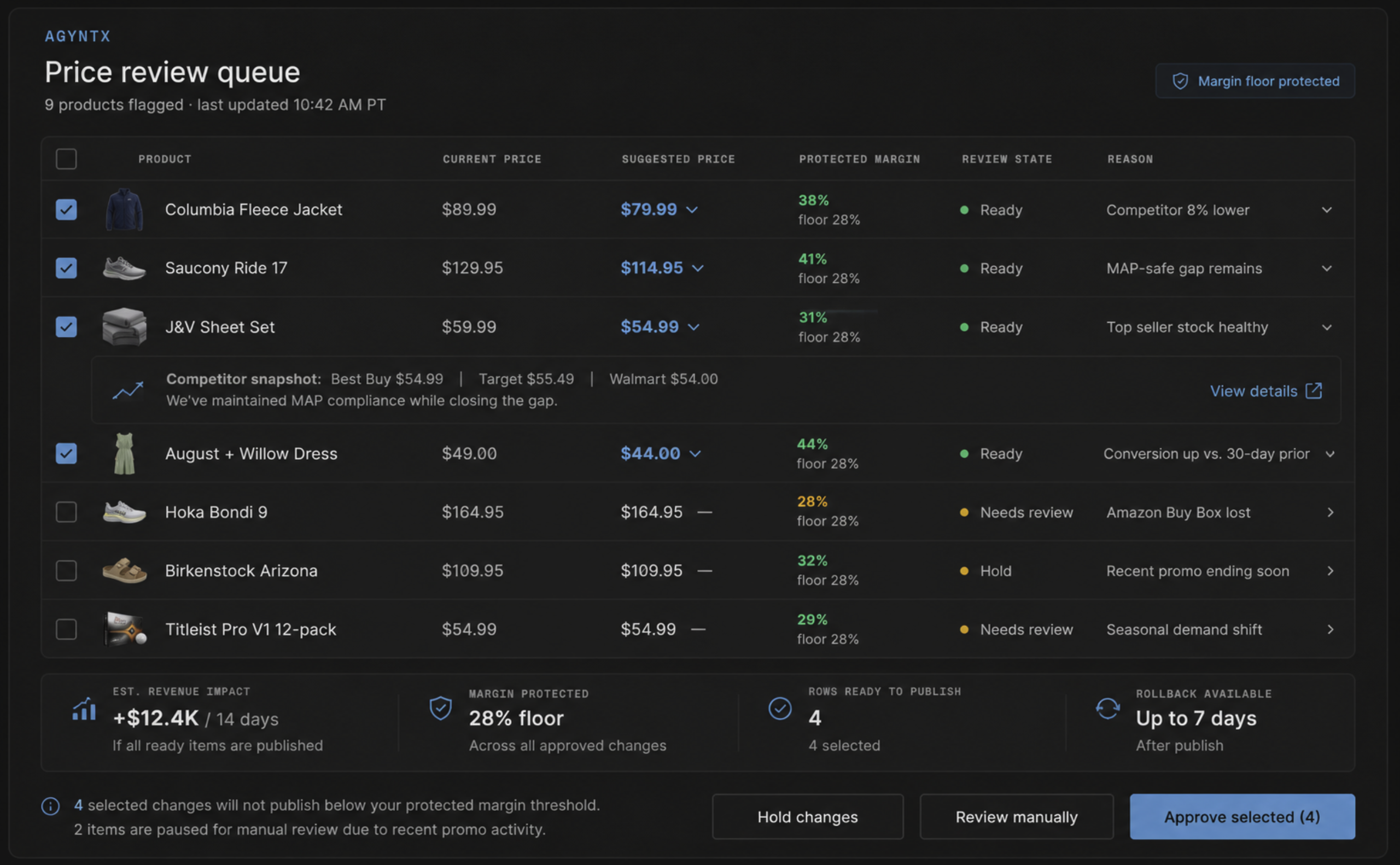Click the shield icon in Margin floor protected badge
Viewport: 1400px width, 865px height.
[1180, 81]
